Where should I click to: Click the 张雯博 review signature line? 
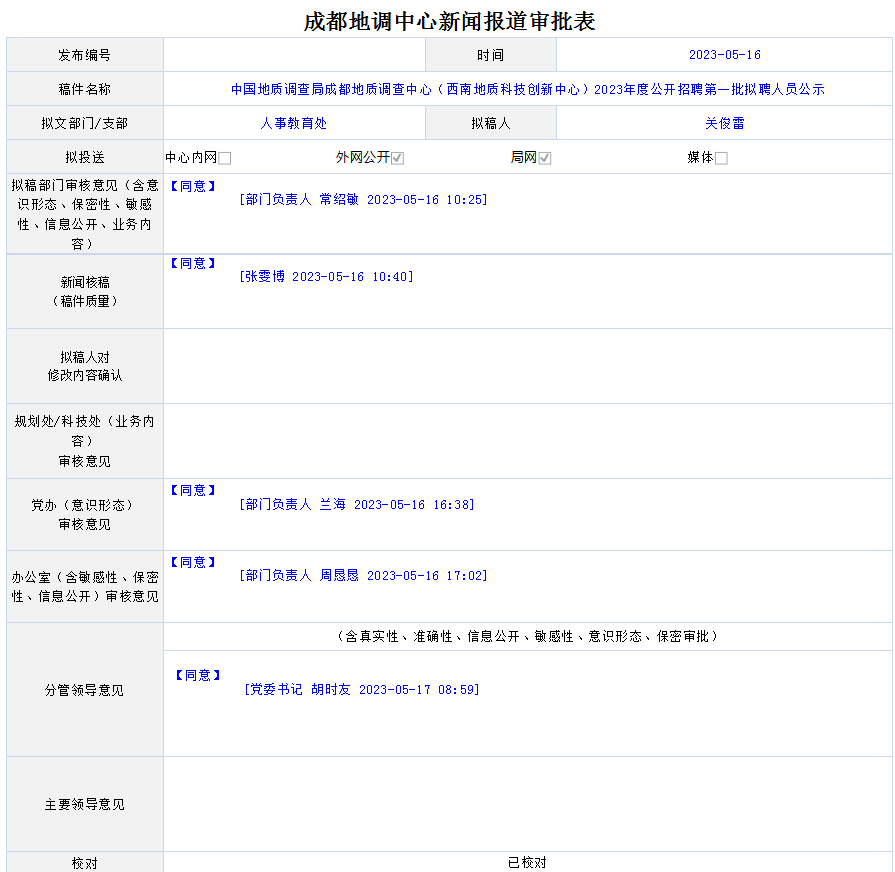tap(326, 276)
